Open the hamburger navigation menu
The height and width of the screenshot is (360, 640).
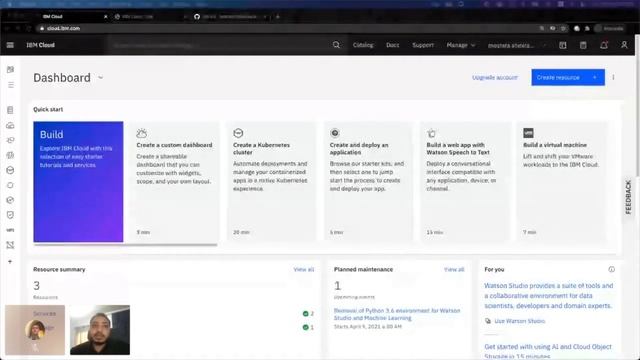point(10,45)
